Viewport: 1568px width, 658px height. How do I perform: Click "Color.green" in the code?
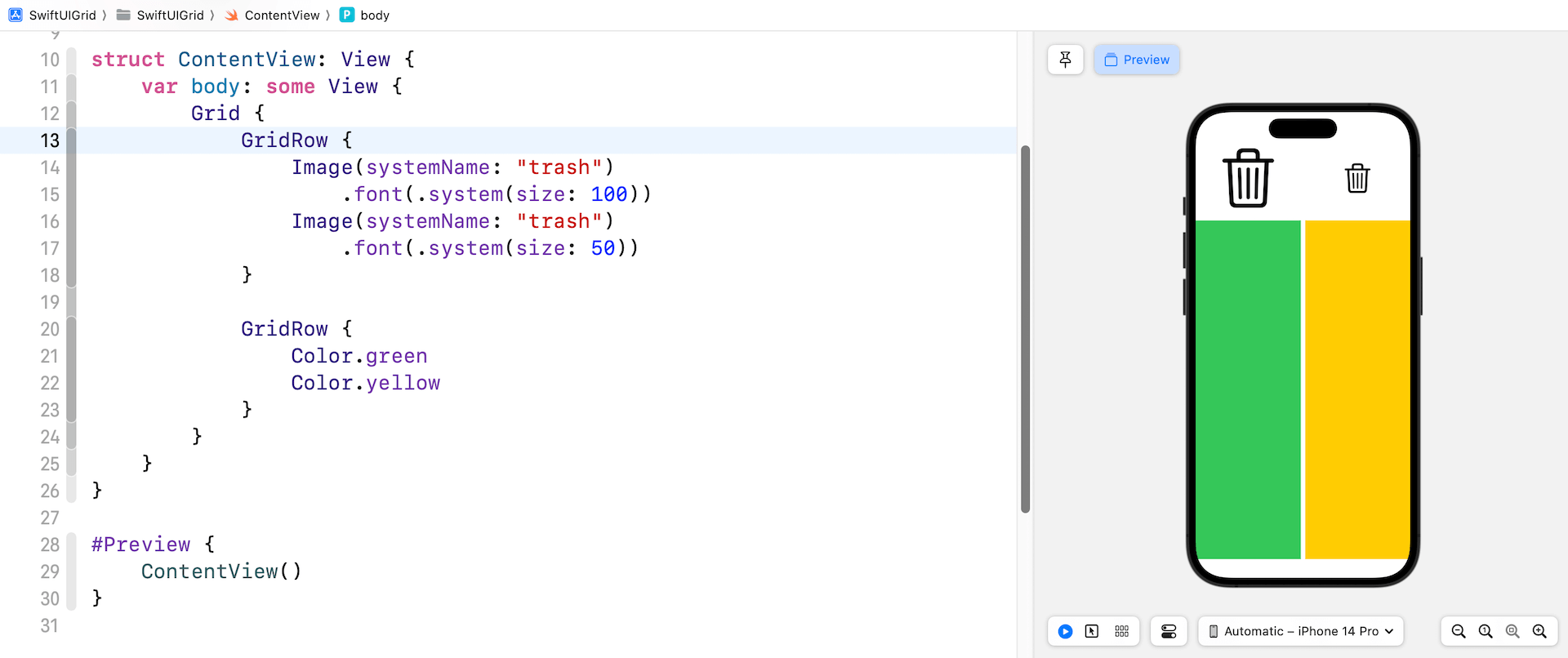click(x=359, y=356)
